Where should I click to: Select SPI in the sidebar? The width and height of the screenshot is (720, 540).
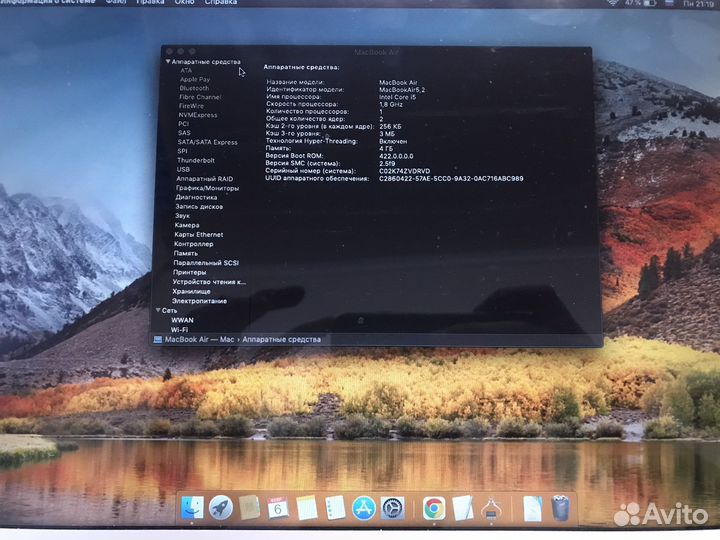tap(182, 151)
